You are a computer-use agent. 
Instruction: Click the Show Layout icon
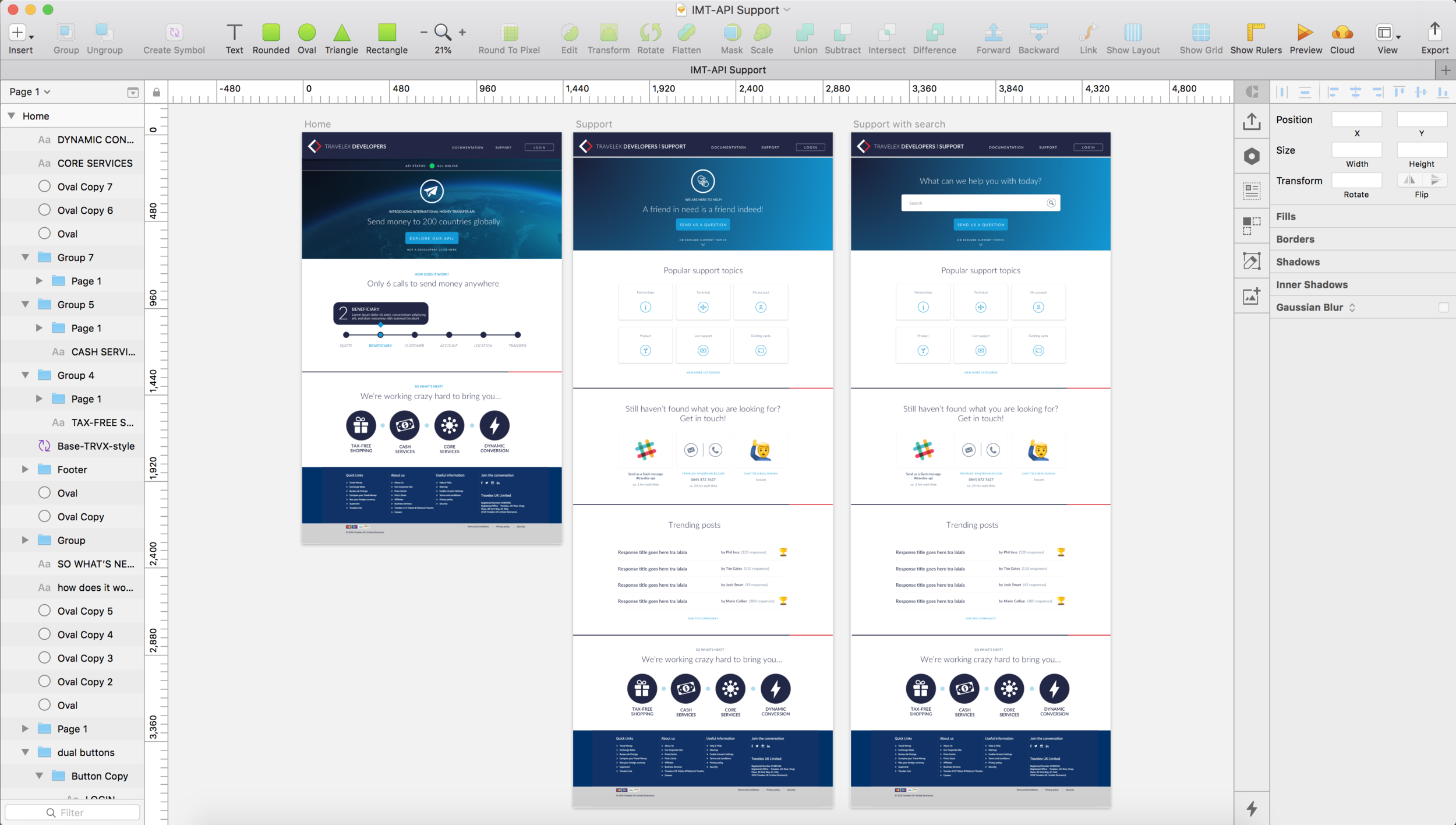[x=1133, y=33]
